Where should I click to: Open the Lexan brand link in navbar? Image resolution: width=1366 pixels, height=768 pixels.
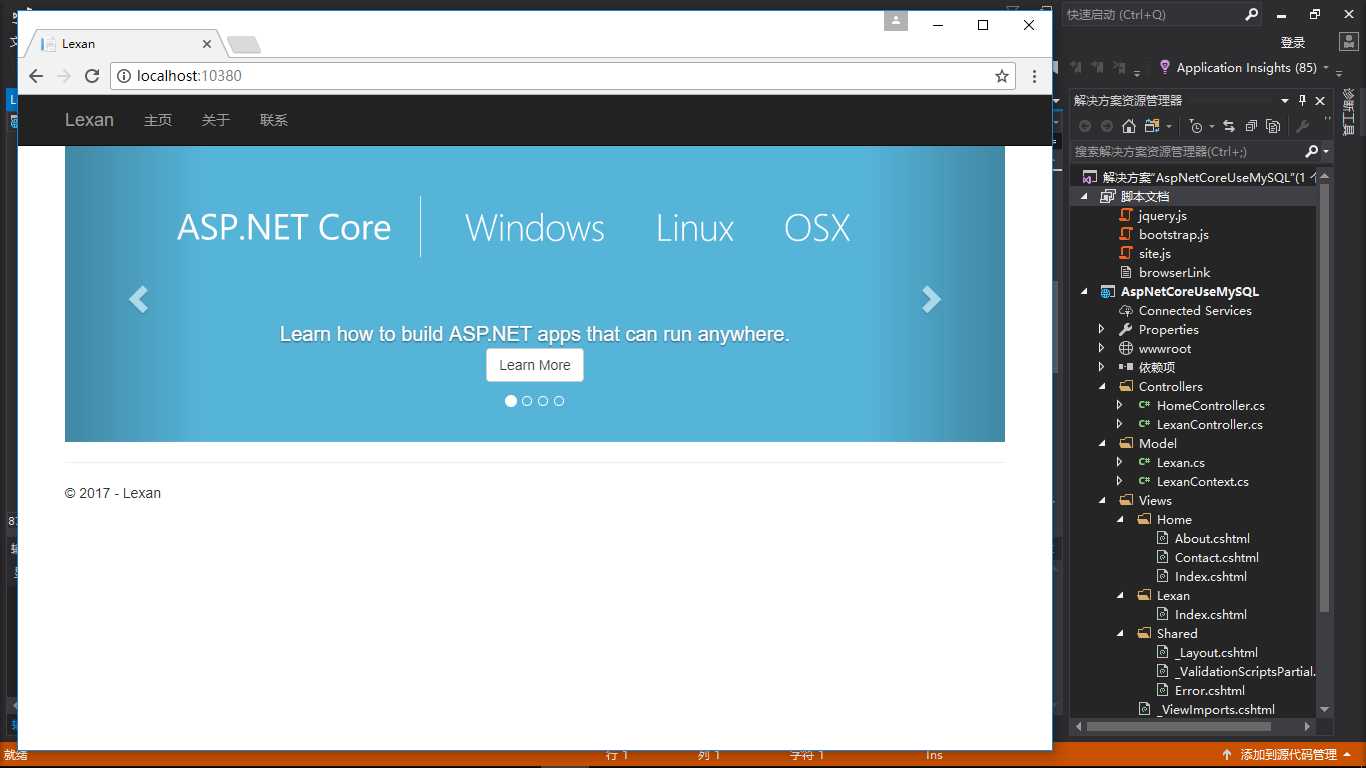(x=89, y=120)
